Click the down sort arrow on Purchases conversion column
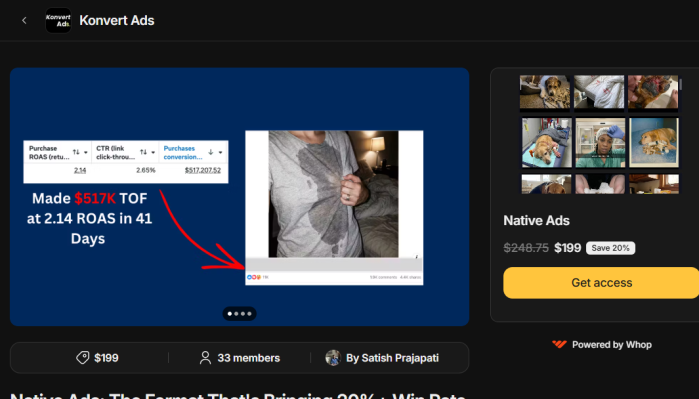 pyautogui.click(x=211, y=152)
